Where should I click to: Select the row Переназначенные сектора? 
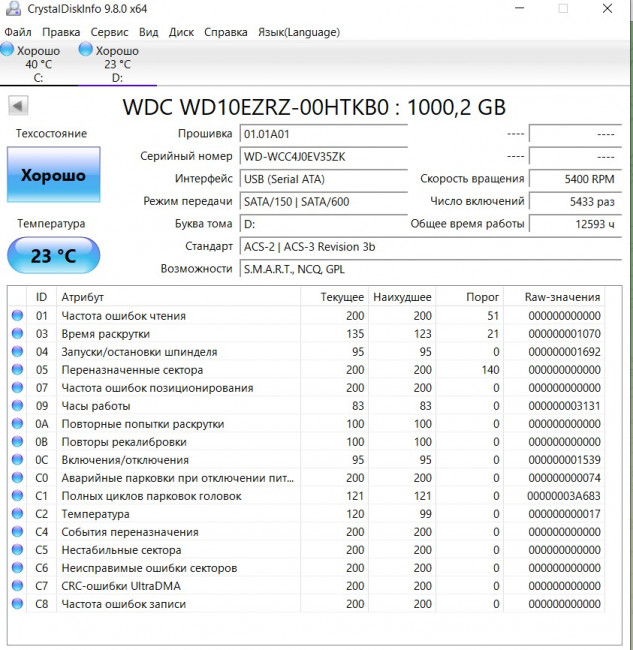tap(307, 369)
